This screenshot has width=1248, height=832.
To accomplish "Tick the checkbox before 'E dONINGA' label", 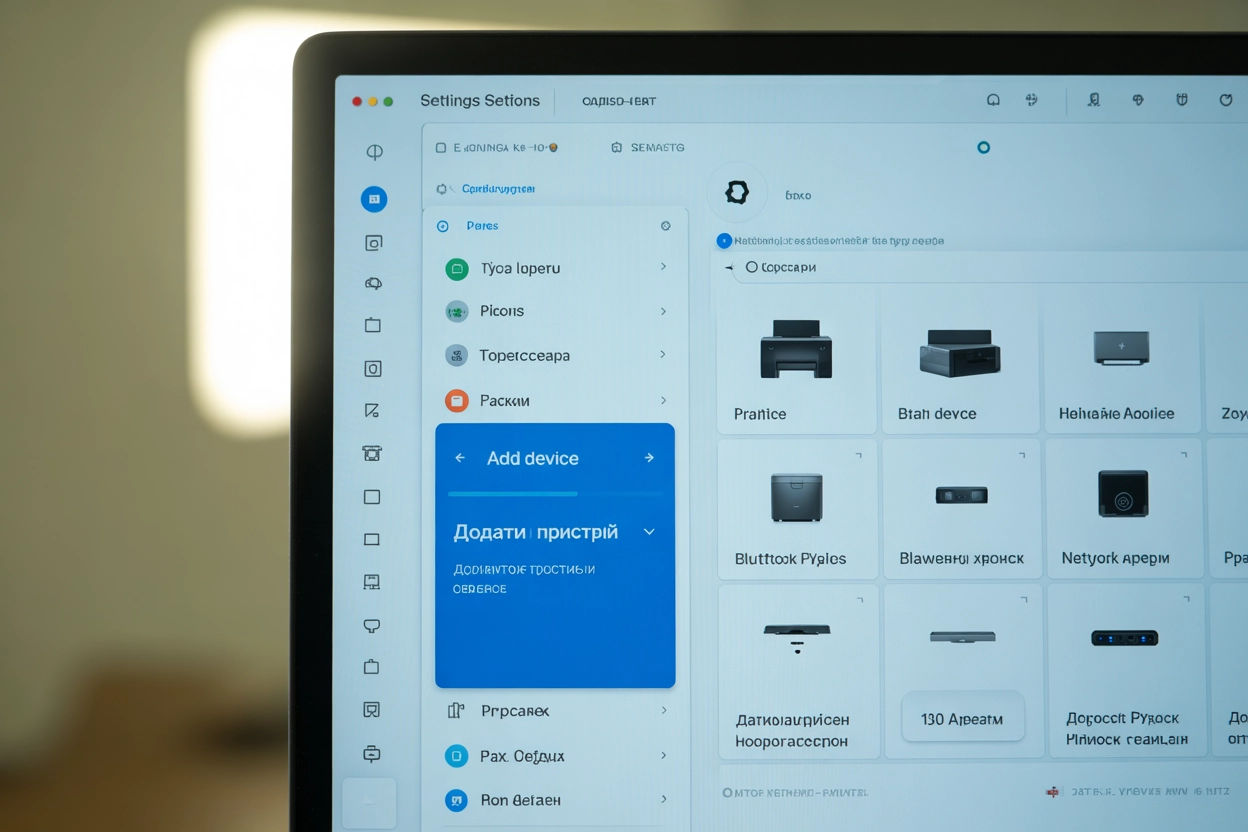I will pos(441,147).
